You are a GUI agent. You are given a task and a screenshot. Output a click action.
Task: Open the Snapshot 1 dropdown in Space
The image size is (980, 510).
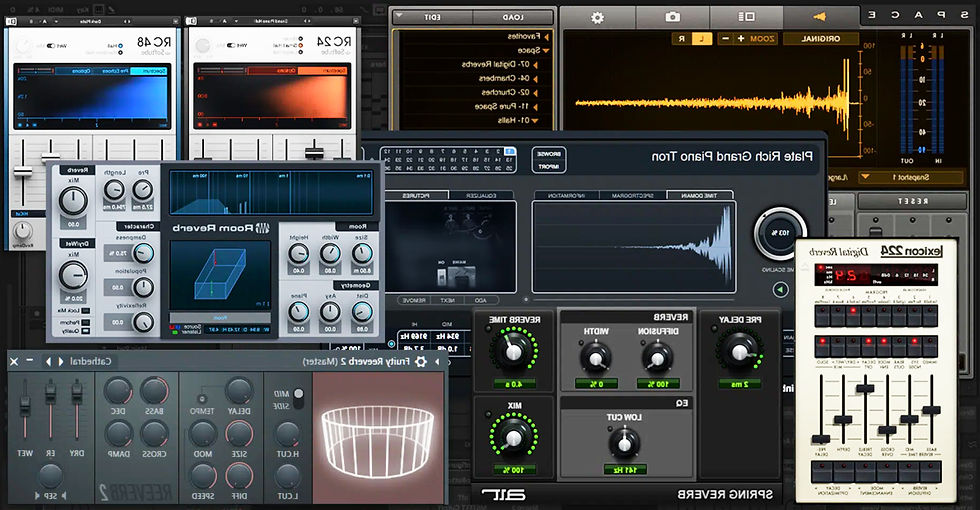910,178
